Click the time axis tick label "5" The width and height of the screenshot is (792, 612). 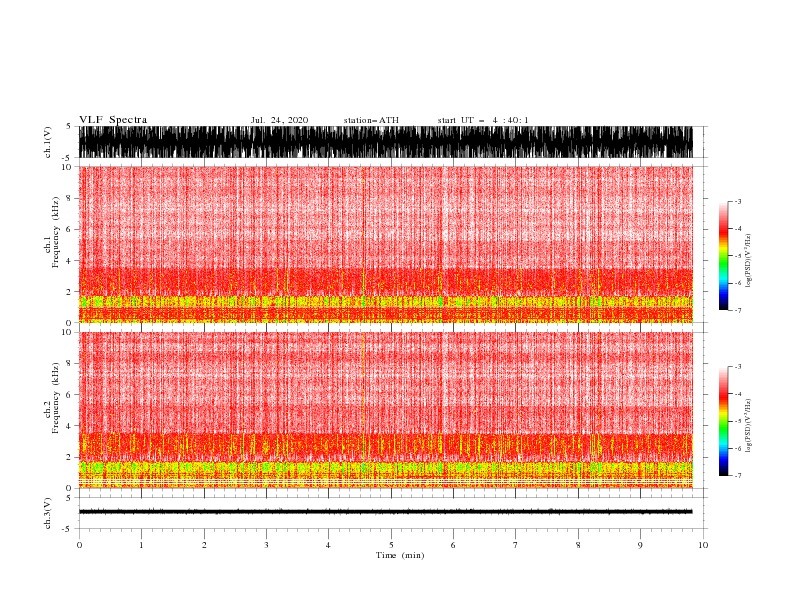tap(391, 545)
